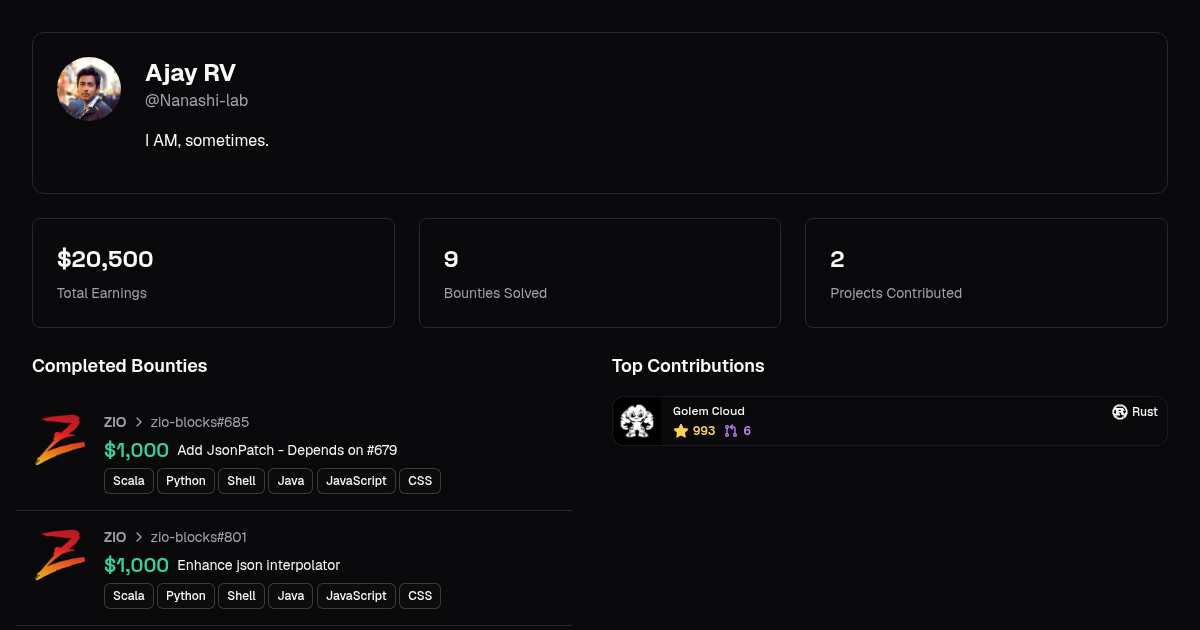Open the ZIO logo beside zio-blocks#801
Screen dimensions: 1200x630
click(60, 555)
